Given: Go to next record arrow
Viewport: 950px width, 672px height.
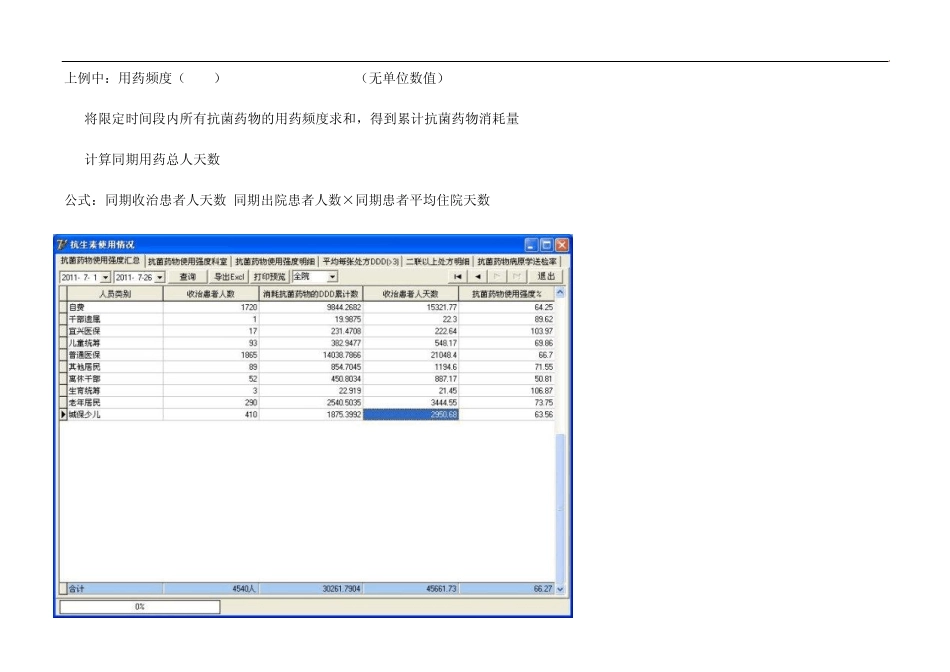Looking at the screenshot, I should click(497, 277).
